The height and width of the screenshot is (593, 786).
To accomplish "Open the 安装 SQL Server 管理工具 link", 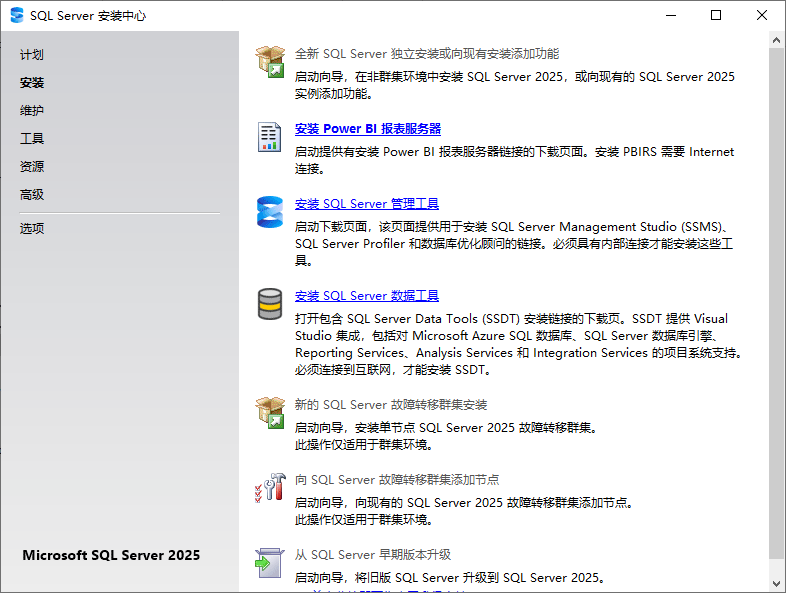I will pyautogui.click(x=367, y=204).
